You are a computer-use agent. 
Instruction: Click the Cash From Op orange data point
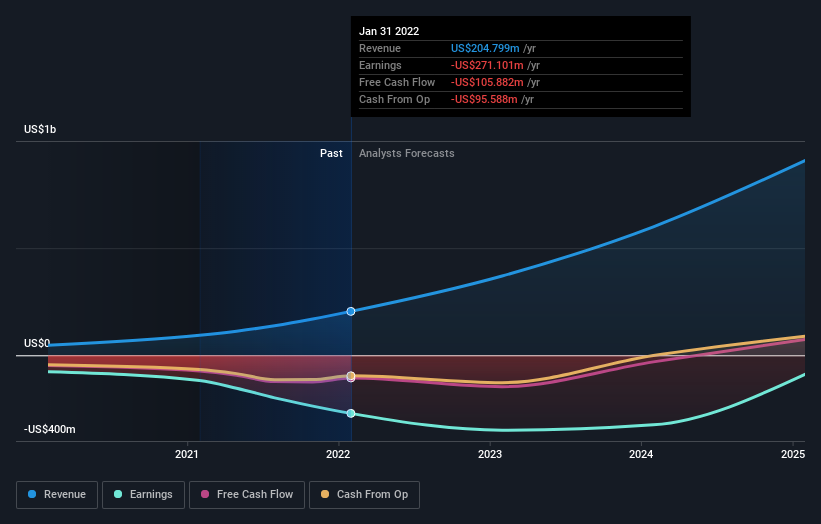pyautogui.click(x=351, y=375)
